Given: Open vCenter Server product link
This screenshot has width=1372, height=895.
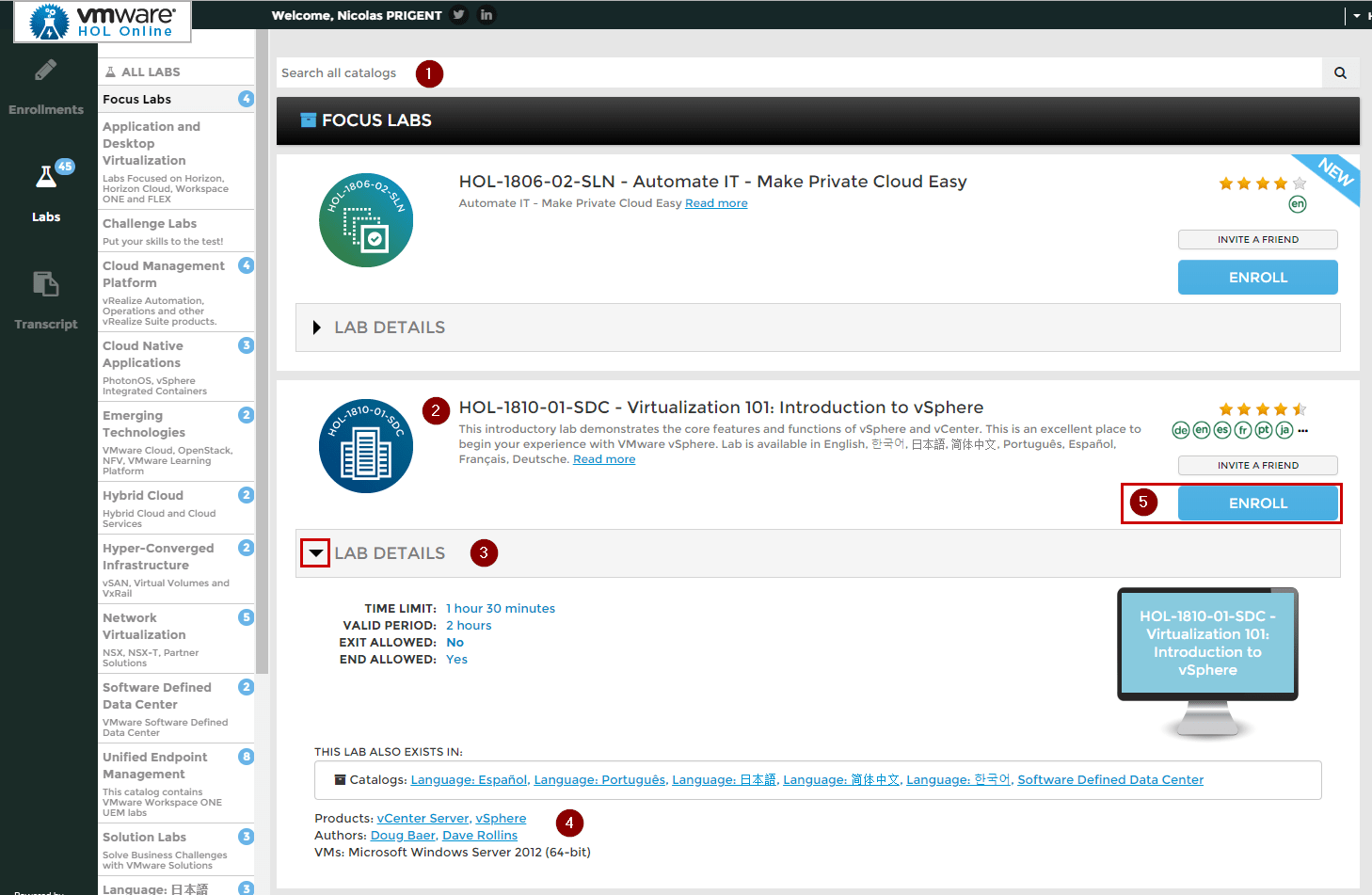Looking at the screenshot, I should click(423, 819).
